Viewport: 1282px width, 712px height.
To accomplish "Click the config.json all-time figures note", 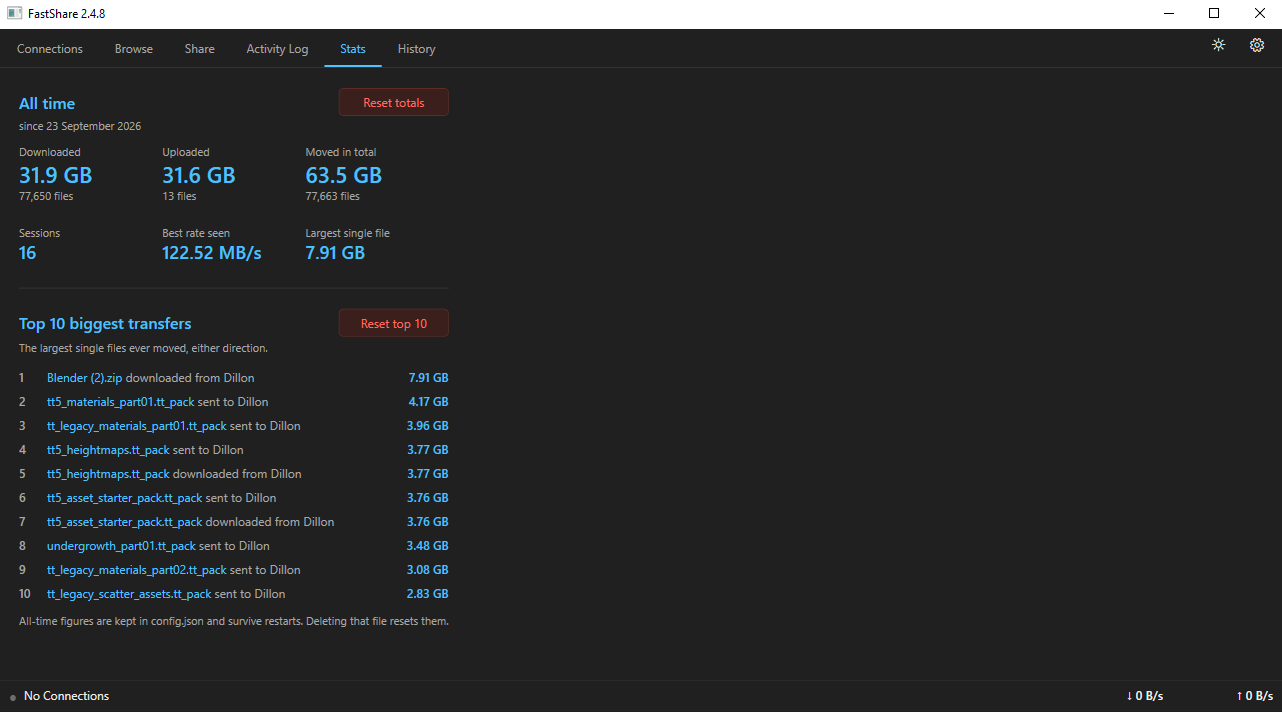I will click(x=234, y=621).
